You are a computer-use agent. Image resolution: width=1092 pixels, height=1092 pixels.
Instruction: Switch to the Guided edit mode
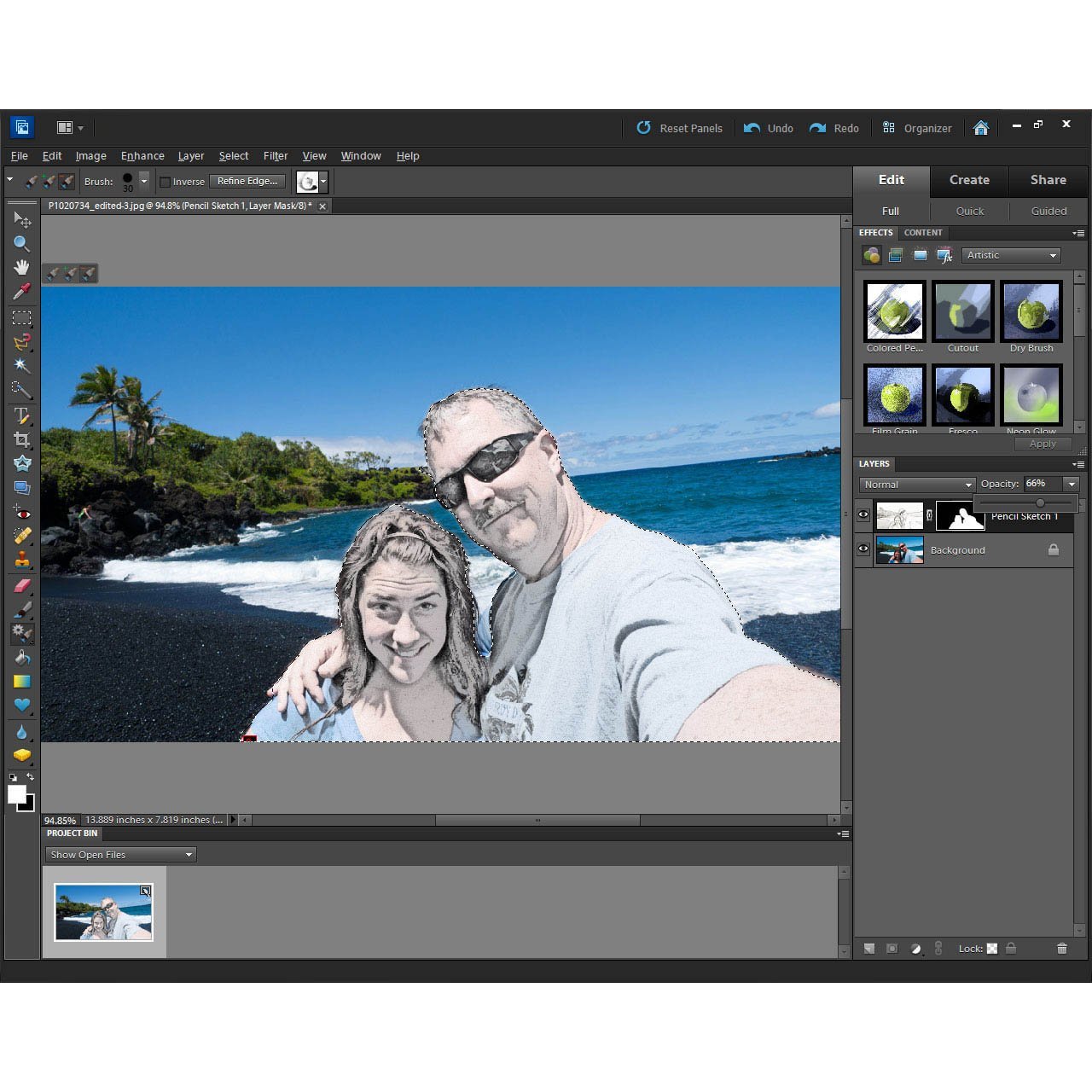(x=1048, y=211)
